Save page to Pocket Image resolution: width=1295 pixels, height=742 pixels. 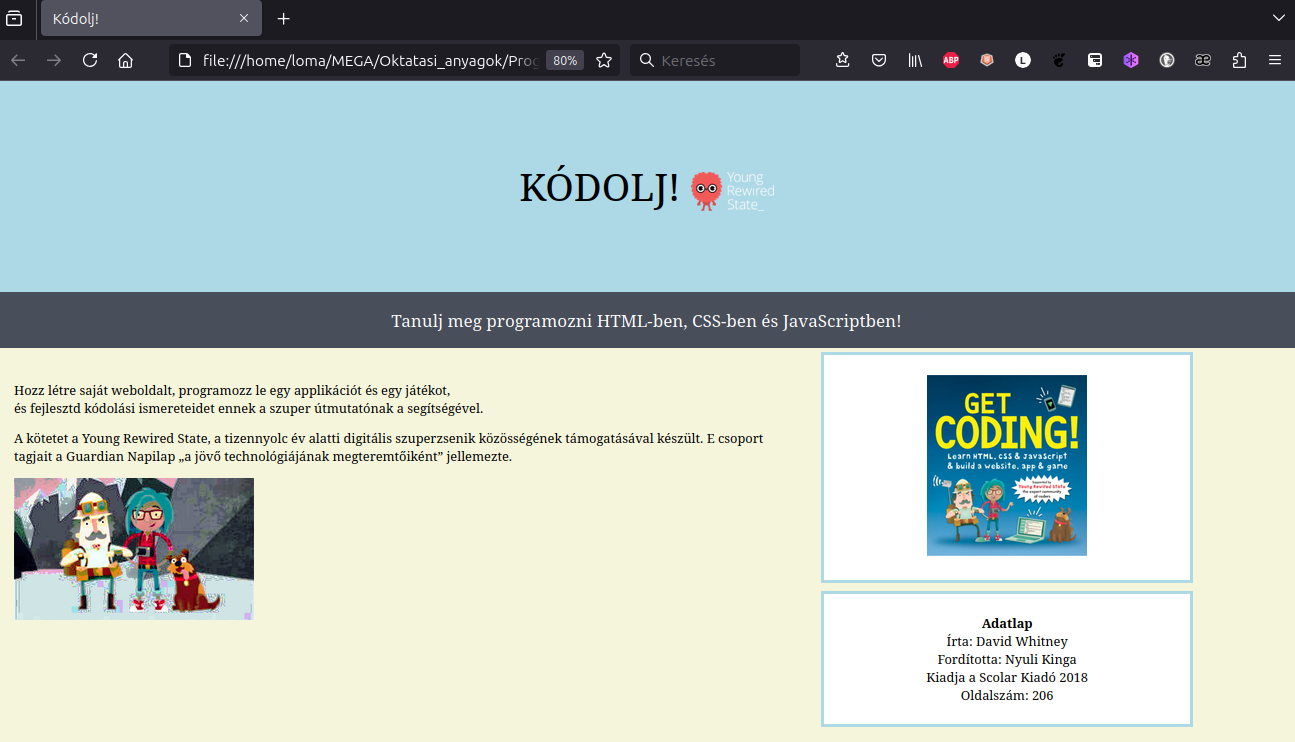(x=879, y=60)
